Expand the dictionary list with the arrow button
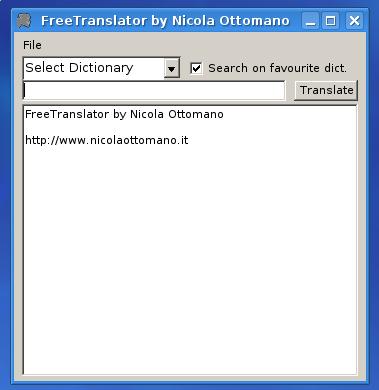379x390 pixels. [x=172, y=68]
